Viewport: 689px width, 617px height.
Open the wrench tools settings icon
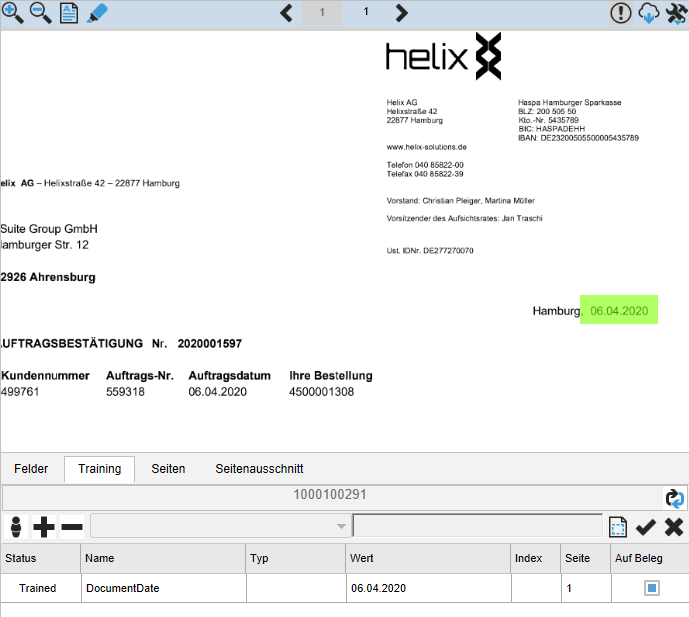675,13
